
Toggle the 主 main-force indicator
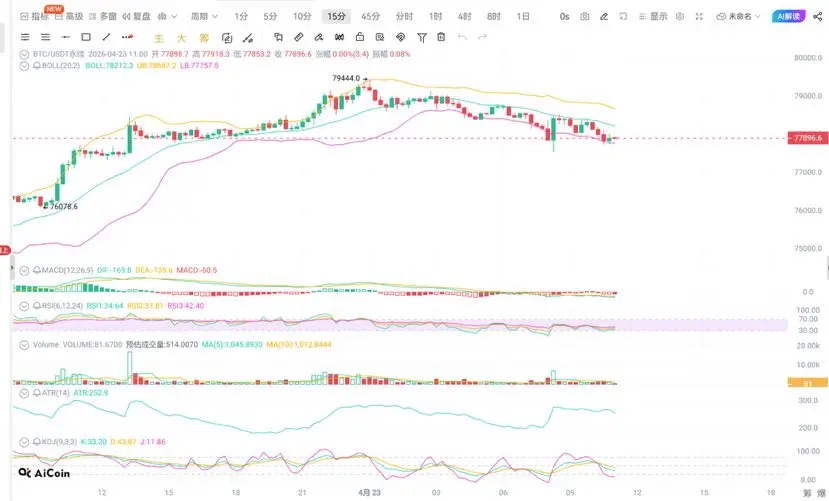[x=159, y=38]
